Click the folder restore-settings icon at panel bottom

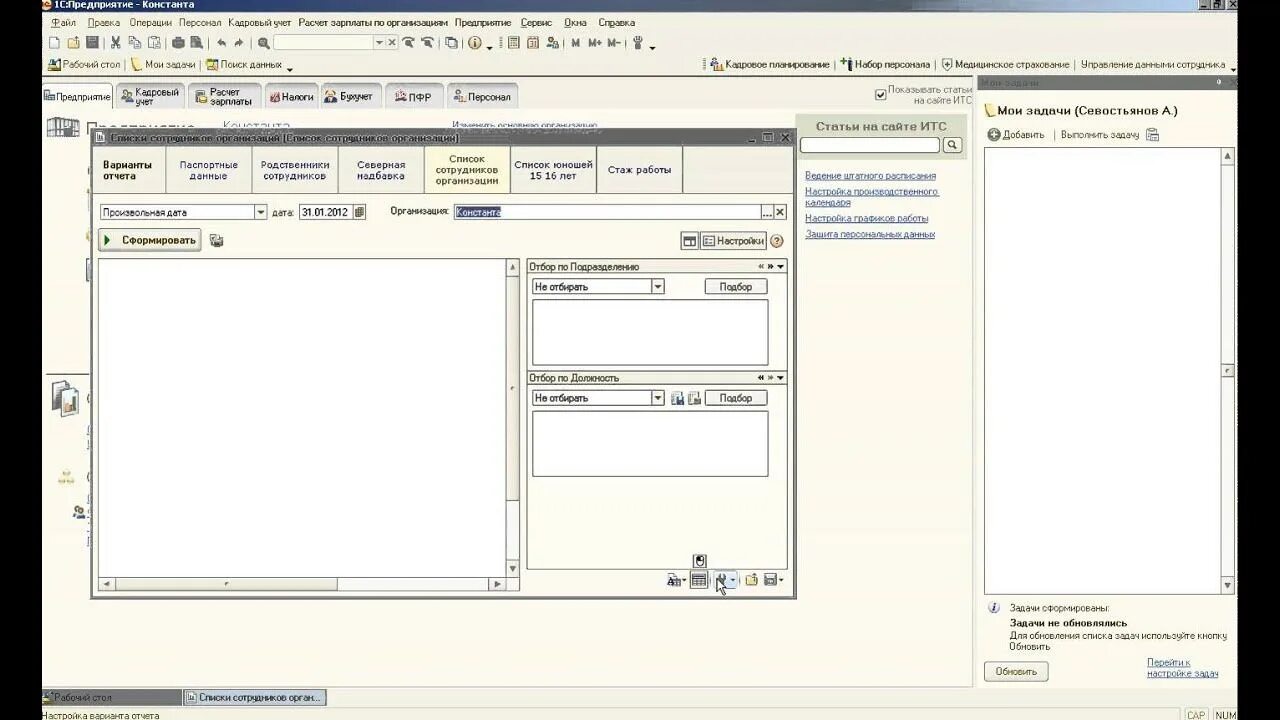[x=751, y=580]
